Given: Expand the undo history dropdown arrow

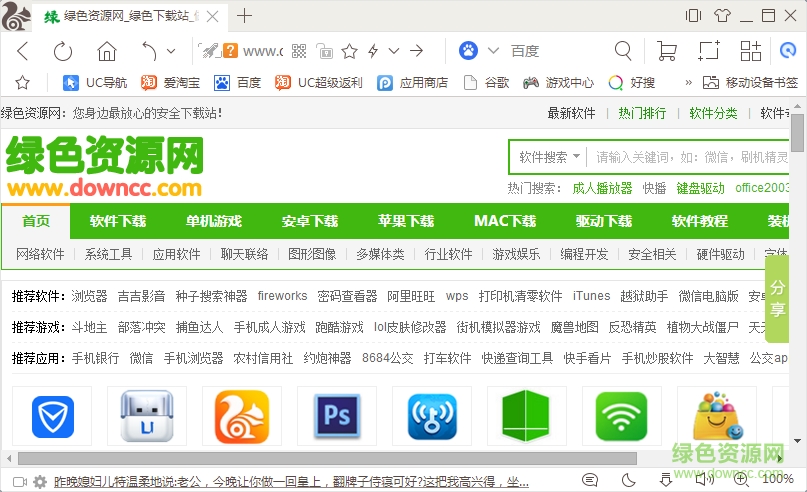Looking at the screenshot, I should tap(171, 51).
